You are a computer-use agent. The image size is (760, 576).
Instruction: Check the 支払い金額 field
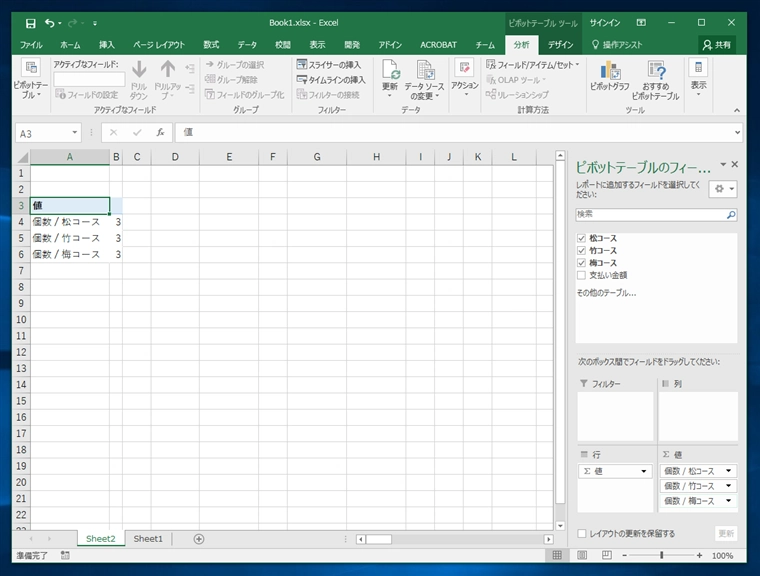[581, 275]
